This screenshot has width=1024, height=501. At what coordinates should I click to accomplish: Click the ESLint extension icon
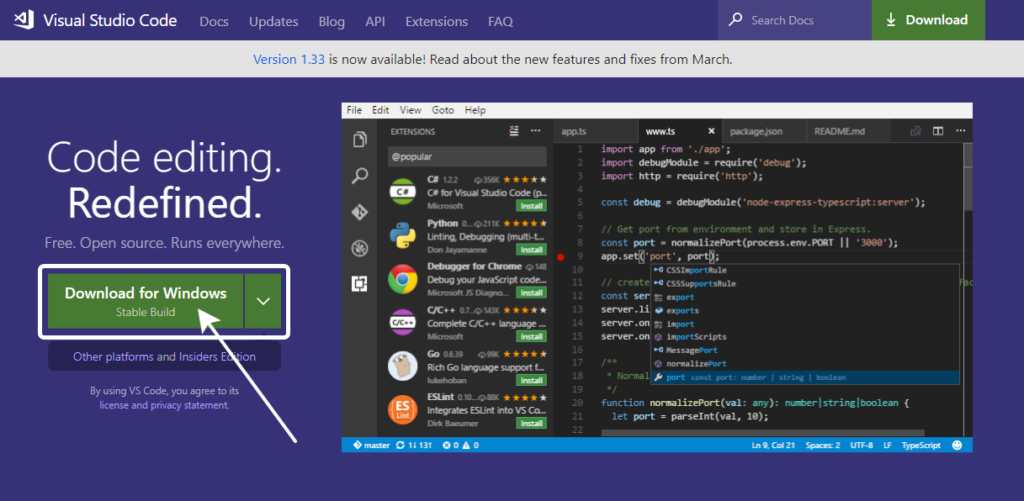(x=403, y=410)
